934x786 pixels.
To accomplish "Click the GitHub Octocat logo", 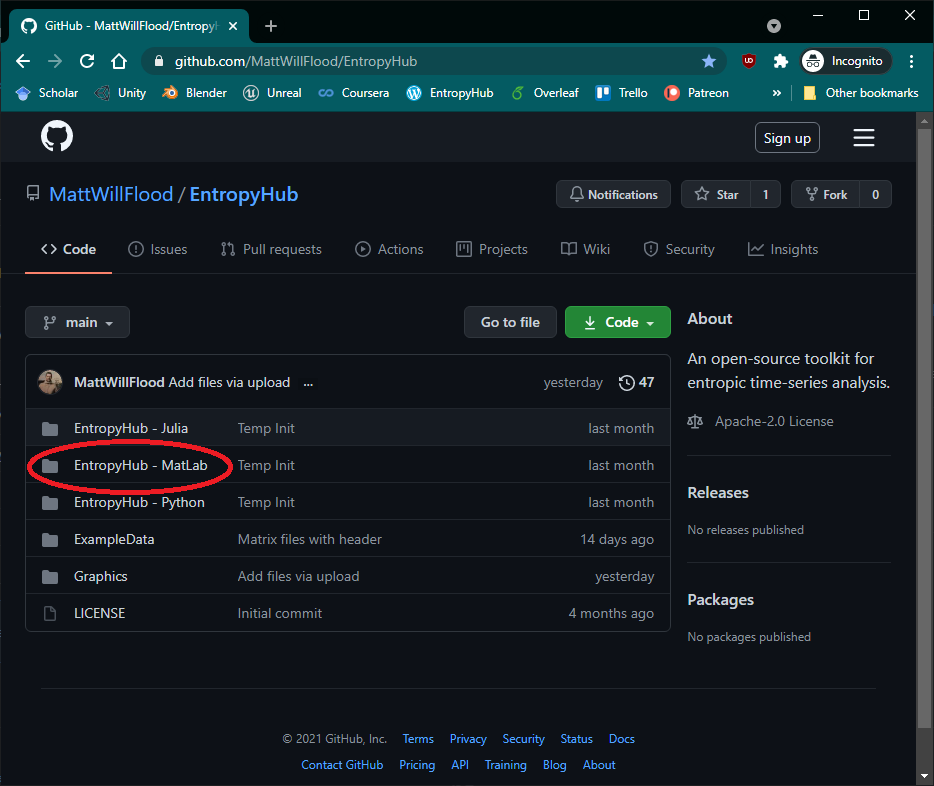I will (57, 136).
